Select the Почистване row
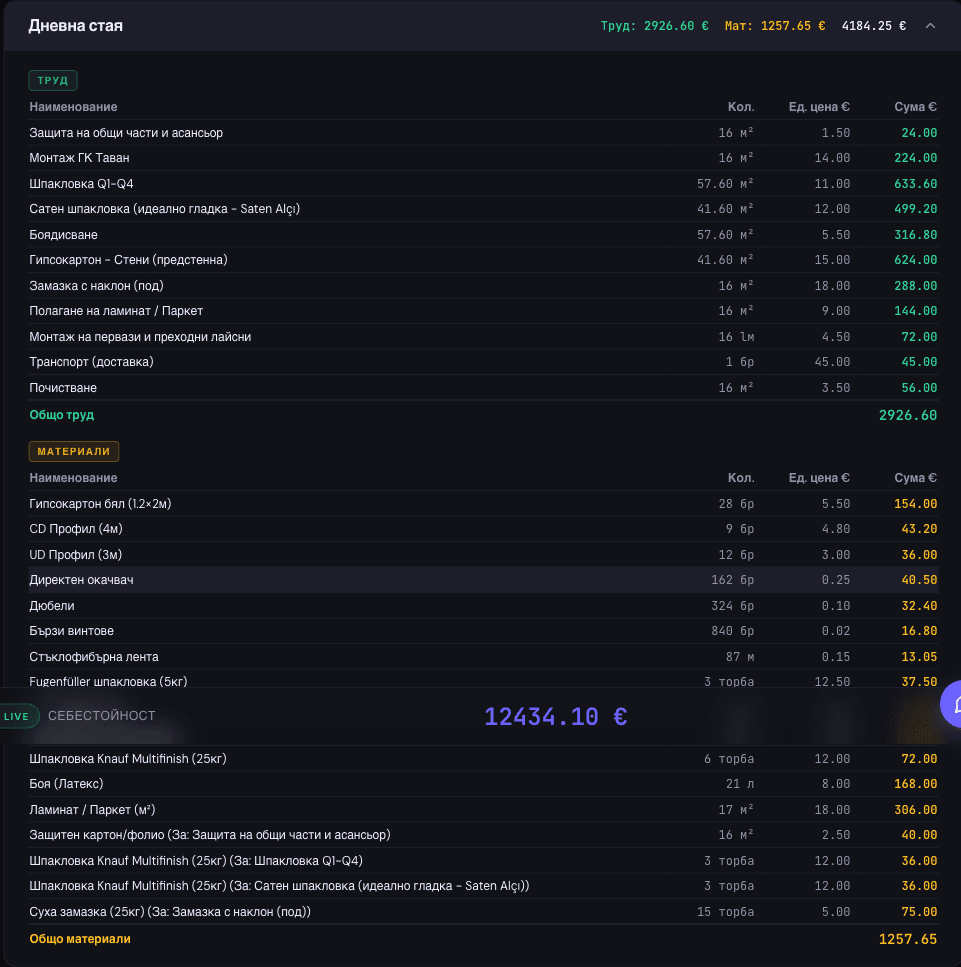This screenshot has width=961, height=967. click(x=483, y=388)
